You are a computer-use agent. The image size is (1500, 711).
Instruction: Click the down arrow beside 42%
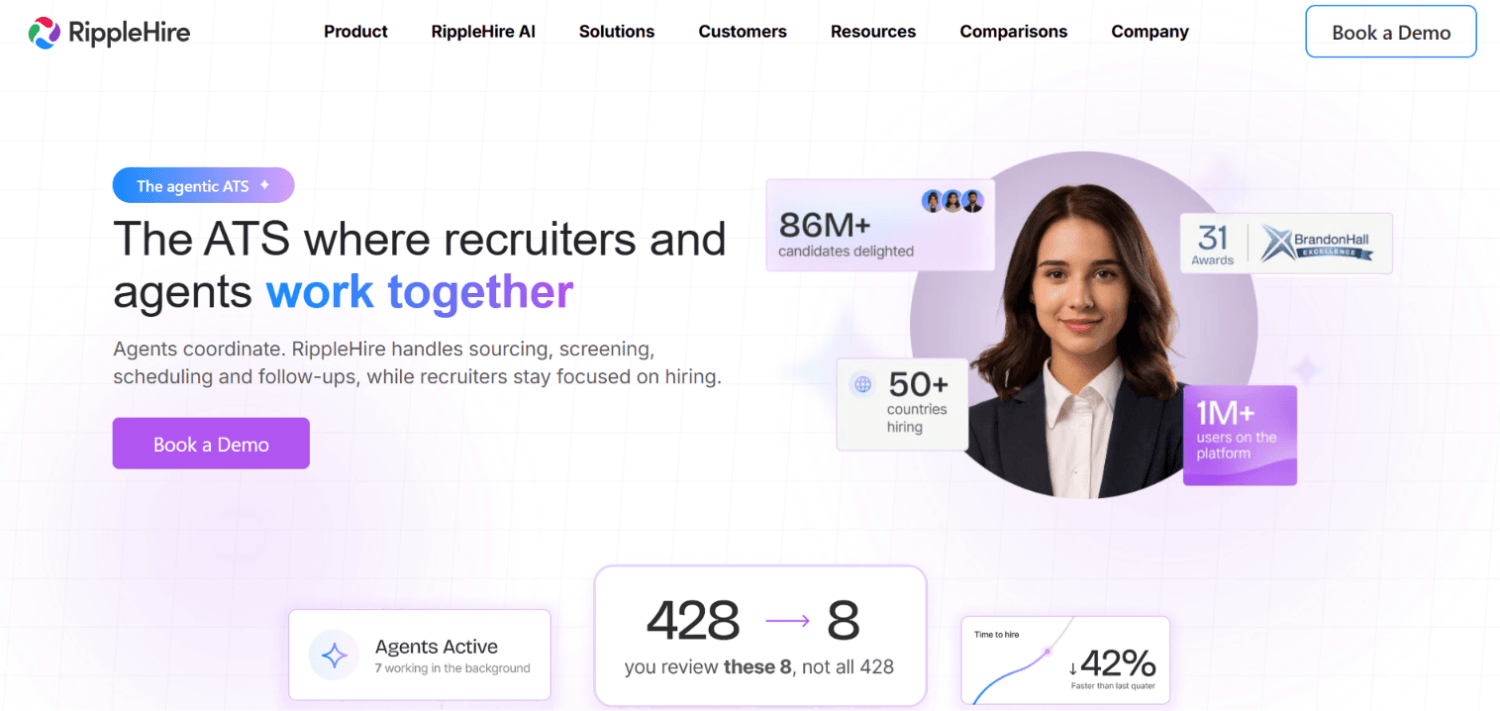[1073, 667]
